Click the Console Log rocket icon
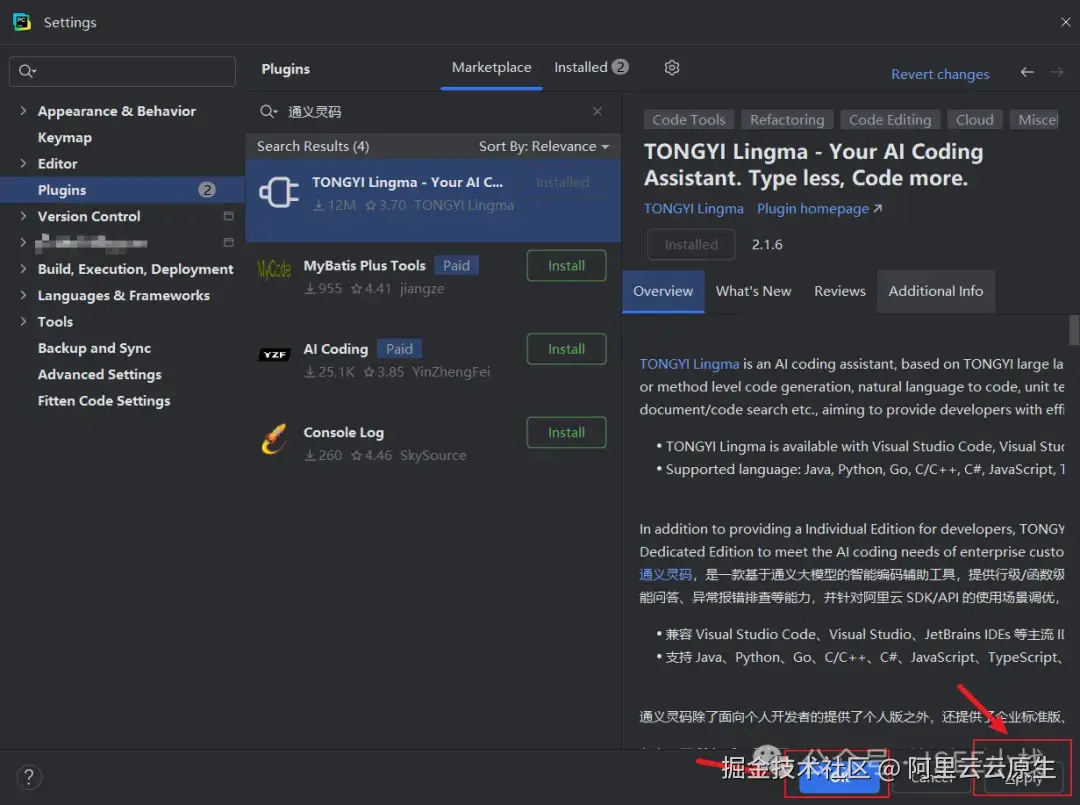 pyautogui.click(x=274, y=439)
